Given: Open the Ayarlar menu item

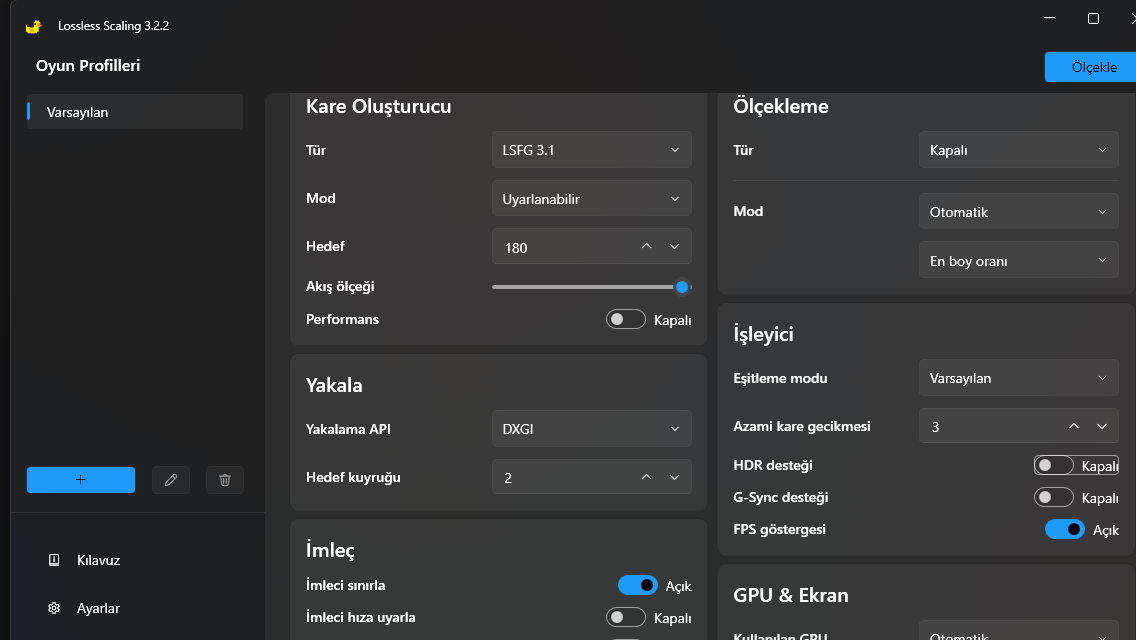Looking at the screenshot, I should click(99, 608).
